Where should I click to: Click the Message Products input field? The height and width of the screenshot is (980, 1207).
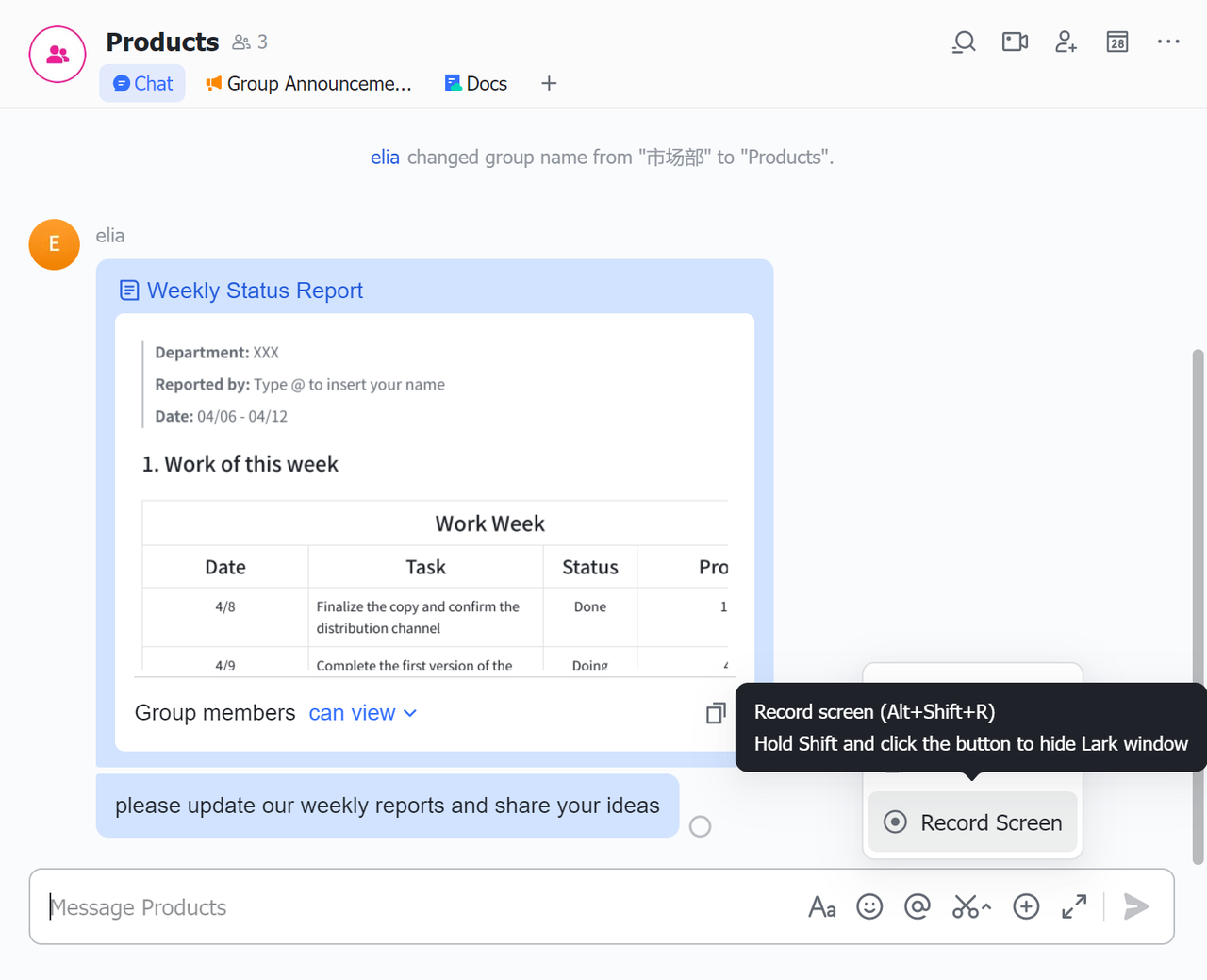(415, 907)
